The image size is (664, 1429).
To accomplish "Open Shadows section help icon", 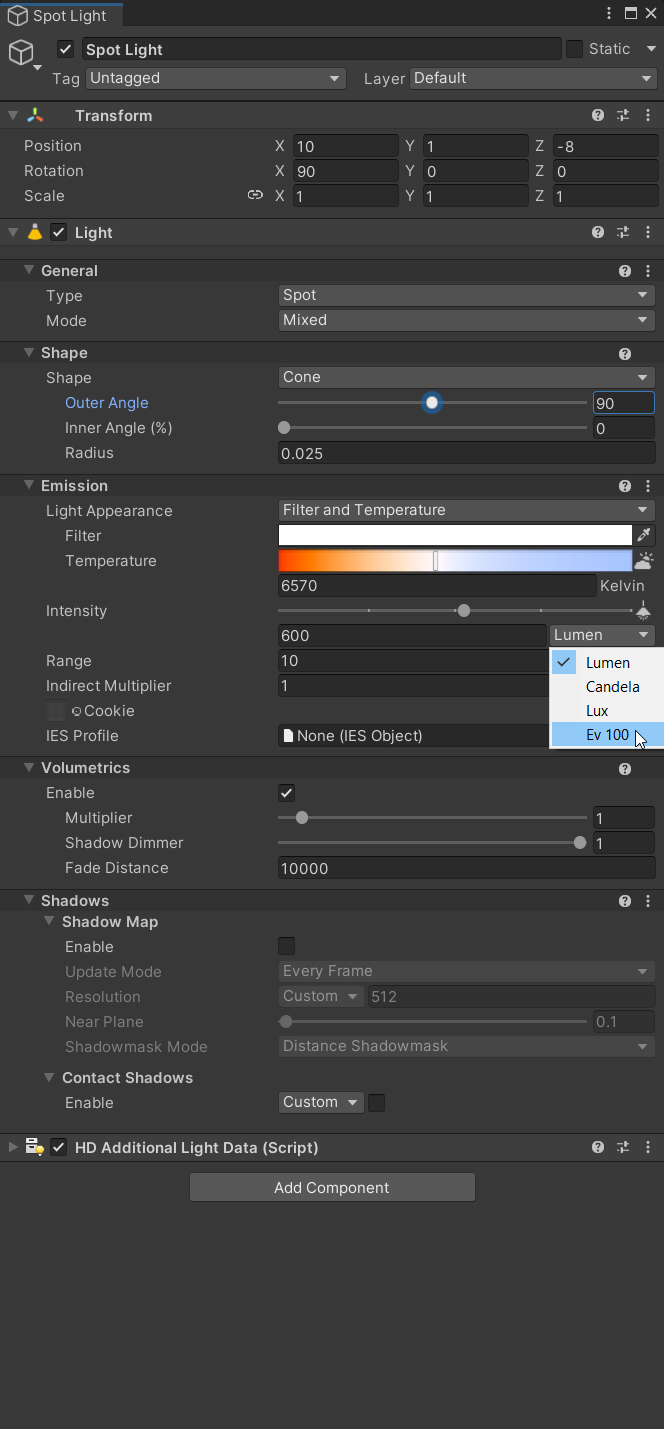I will 625,901.
